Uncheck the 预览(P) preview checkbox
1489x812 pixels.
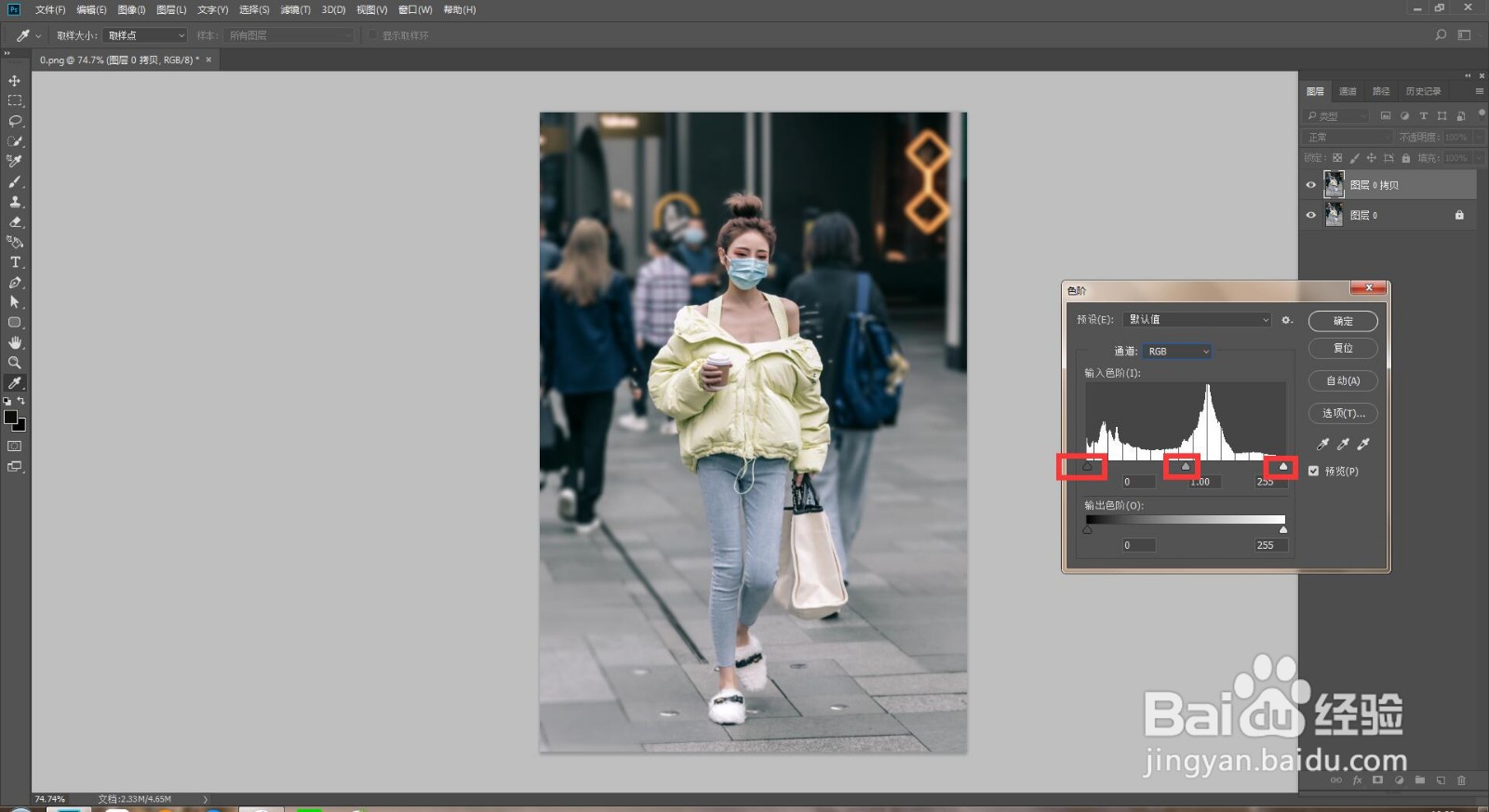1313,472
